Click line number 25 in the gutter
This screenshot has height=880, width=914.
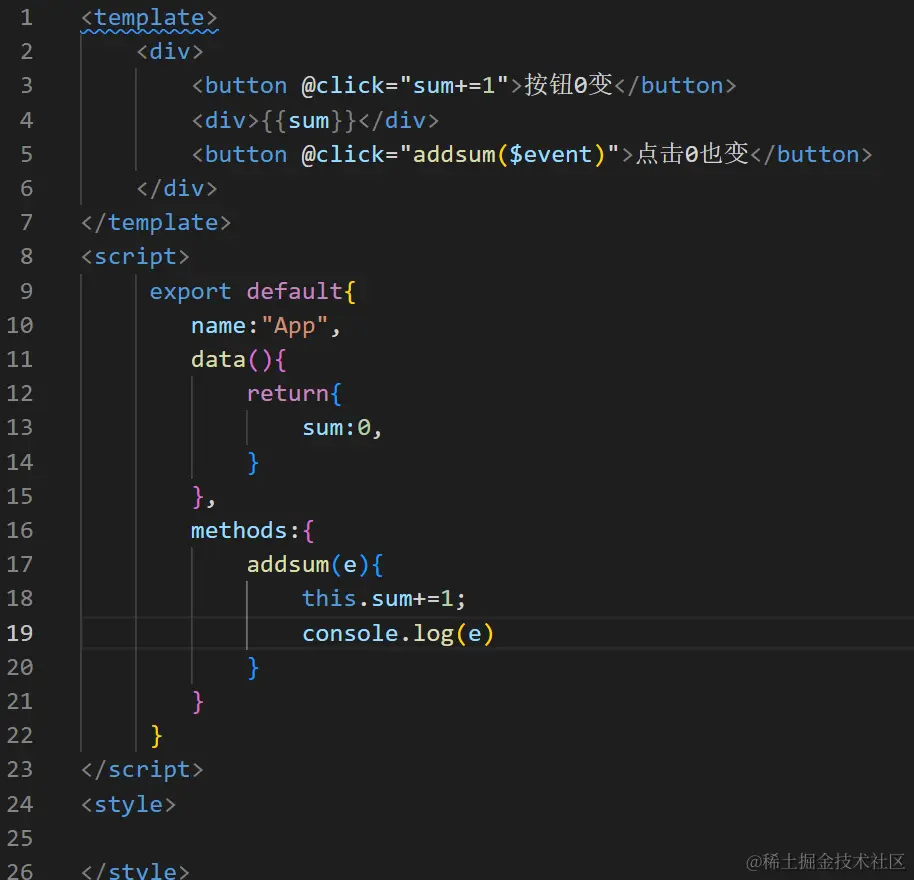click(20, 839)
